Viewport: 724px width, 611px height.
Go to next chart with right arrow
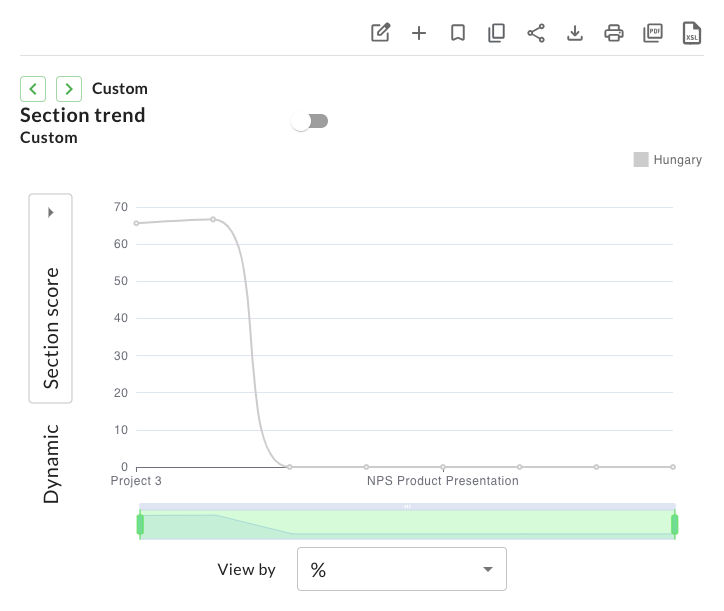[69, 89]
